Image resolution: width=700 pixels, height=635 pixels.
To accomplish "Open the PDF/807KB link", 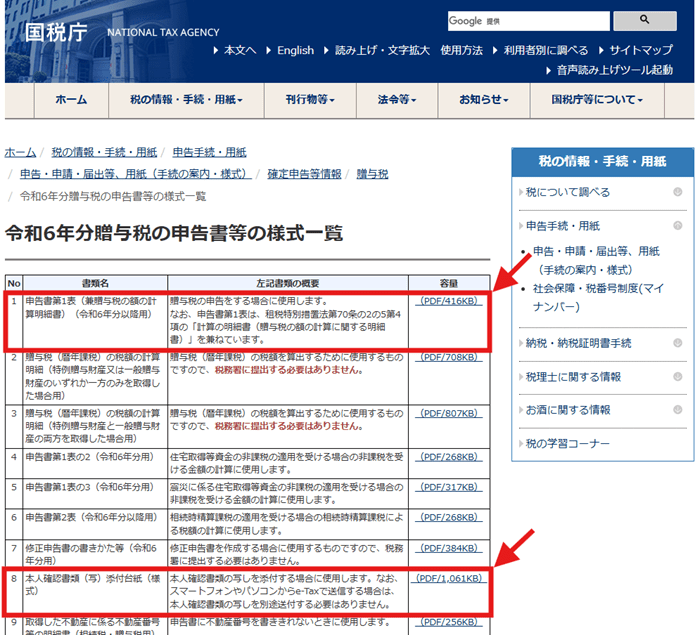I will (x=449, y=414).
